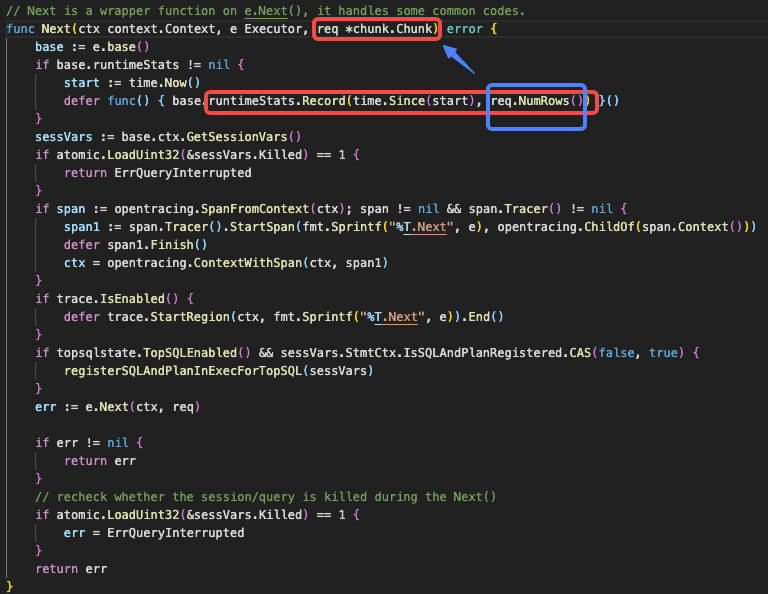The width and height of the screenshot is (768, 594).
Task: Click the blue-boxed req.NumRows() call
Action: 536,101
